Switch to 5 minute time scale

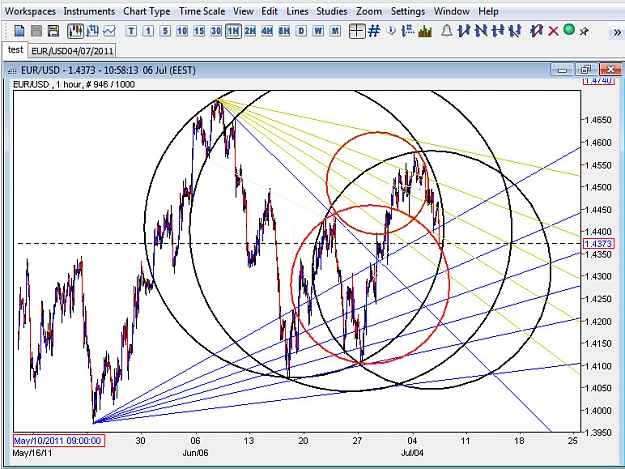(165, 31)
